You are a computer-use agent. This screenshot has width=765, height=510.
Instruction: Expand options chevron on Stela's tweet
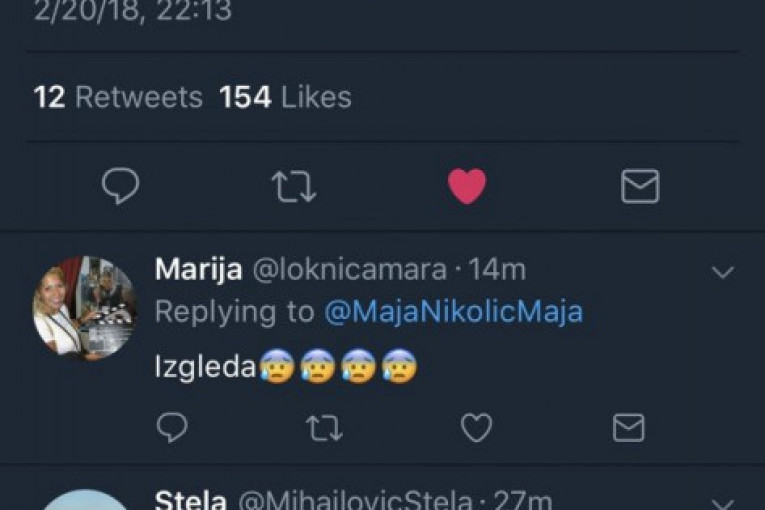(x=722, y=502)
